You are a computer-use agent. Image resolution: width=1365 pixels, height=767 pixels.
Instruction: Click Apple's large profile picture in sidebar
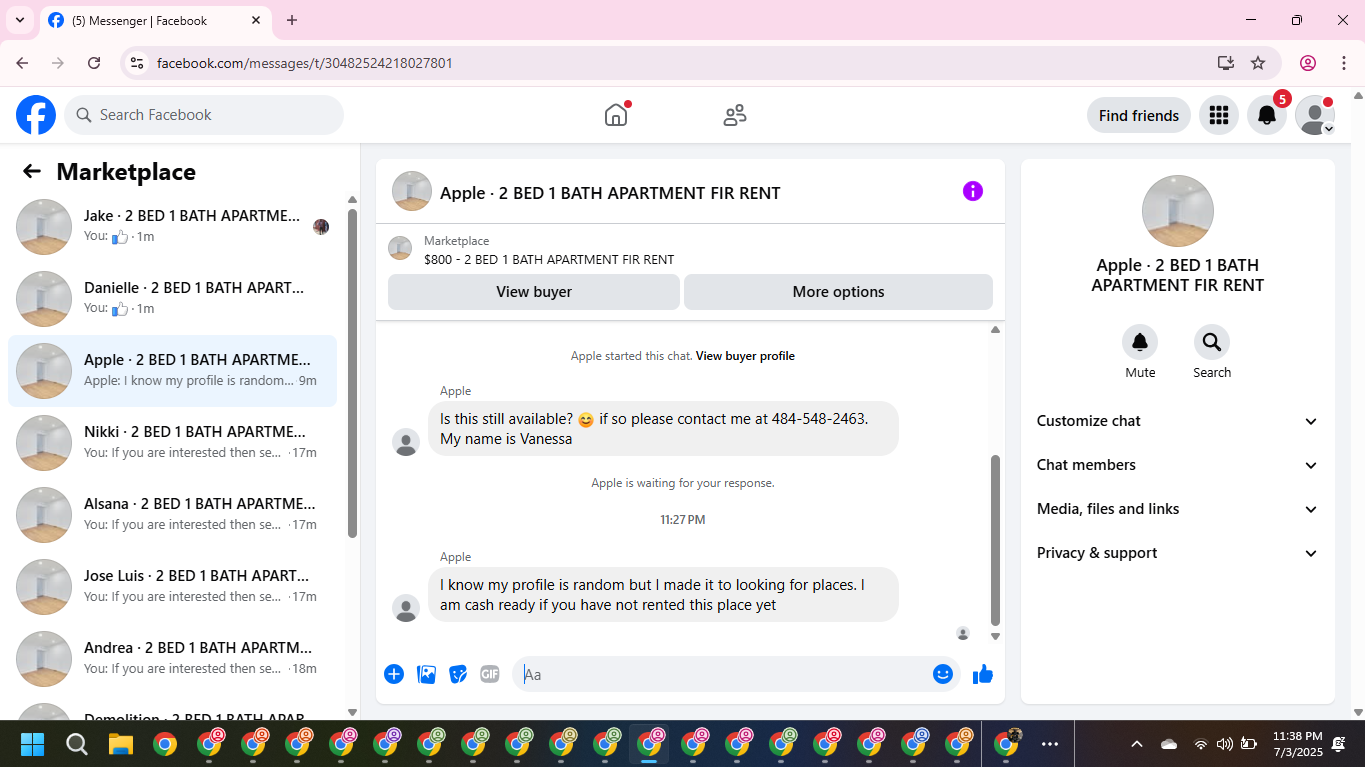[x=1178, y=211]
